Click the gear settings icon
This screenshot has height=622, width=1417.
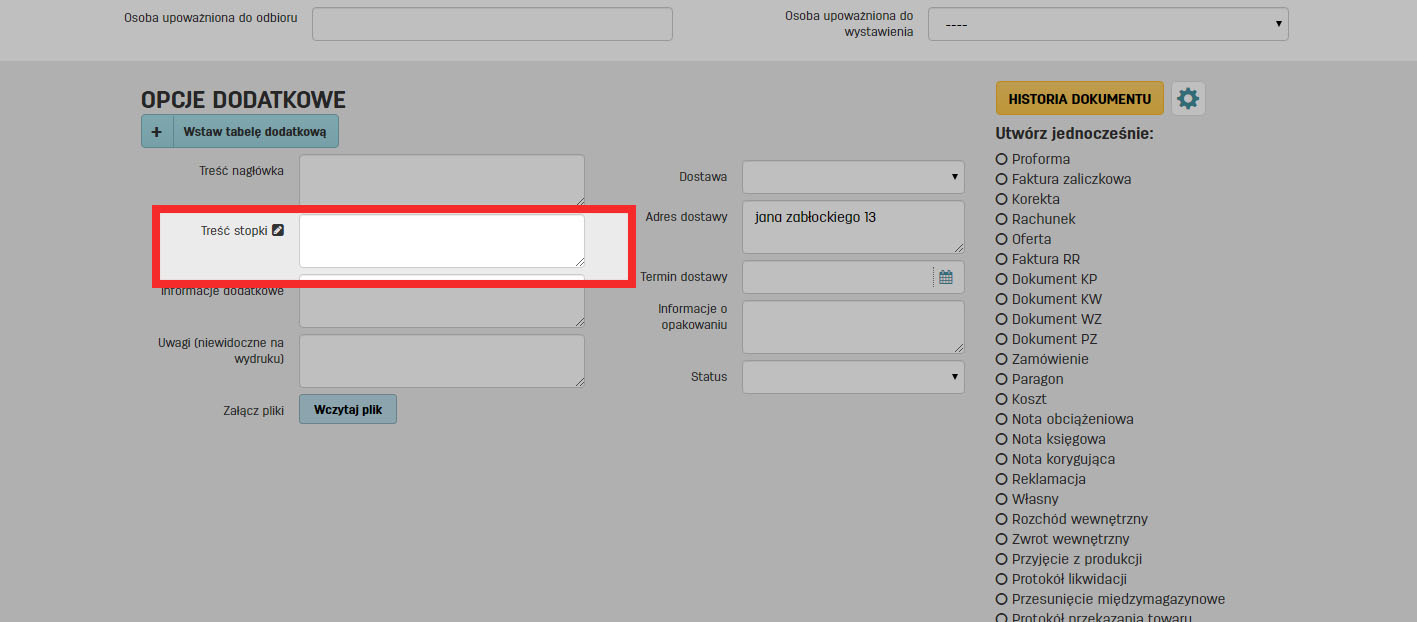pos(1188,99)
